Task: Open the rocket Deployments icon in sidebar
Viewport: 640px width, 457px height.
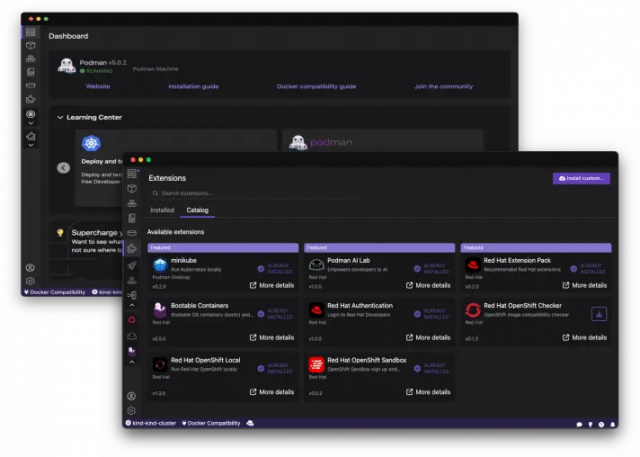Action: tap(132, 266)
